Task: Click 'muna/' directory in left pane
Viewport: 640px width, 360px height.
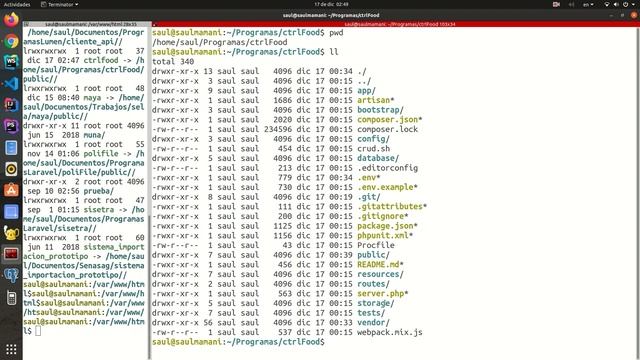Action: (x=94, y=135)
